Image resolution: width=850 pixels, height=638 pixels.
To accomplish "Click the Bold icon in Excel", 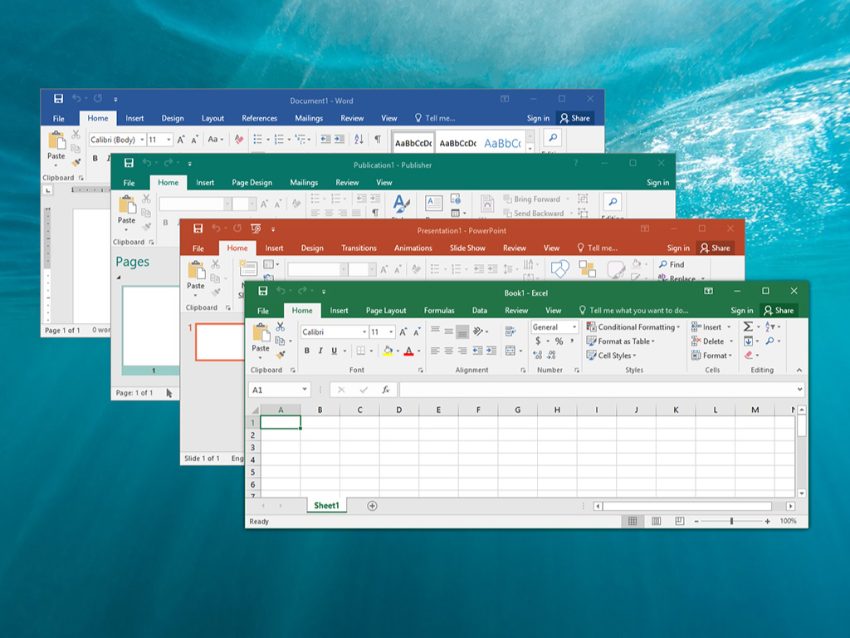I will point(307,351).
